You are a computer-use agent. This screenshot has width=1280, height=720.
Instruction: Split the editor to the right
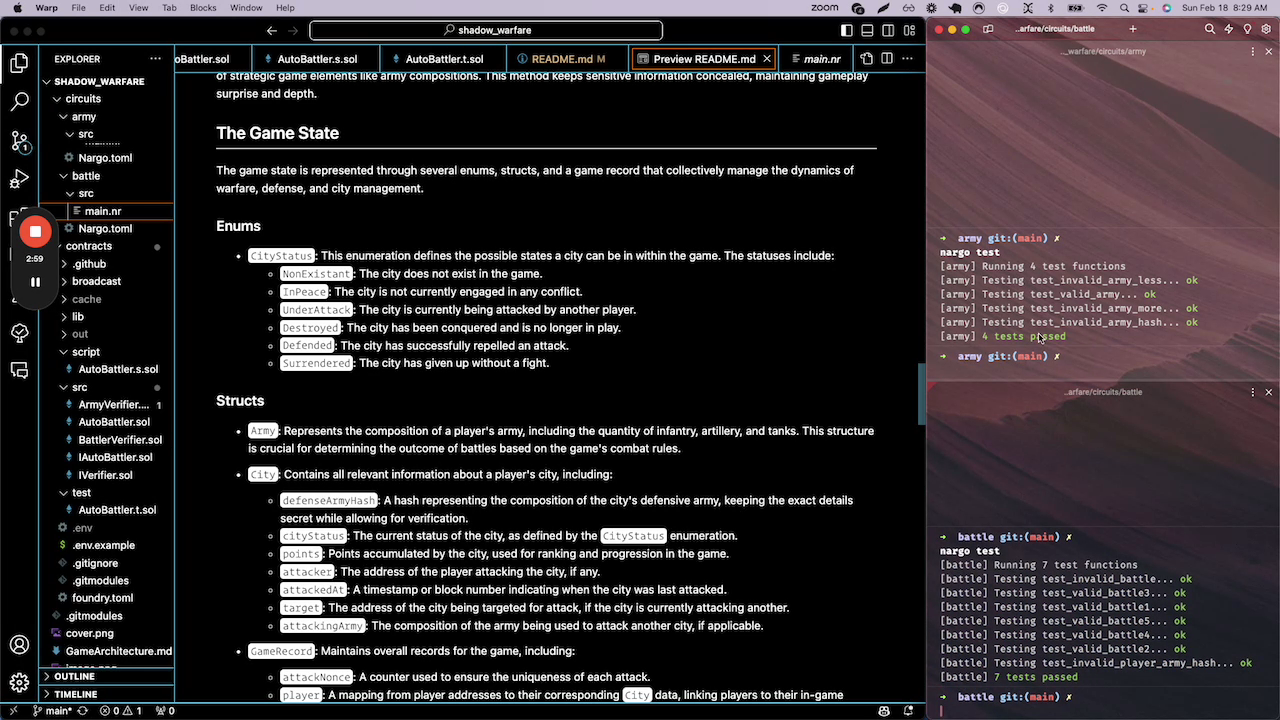888,59
